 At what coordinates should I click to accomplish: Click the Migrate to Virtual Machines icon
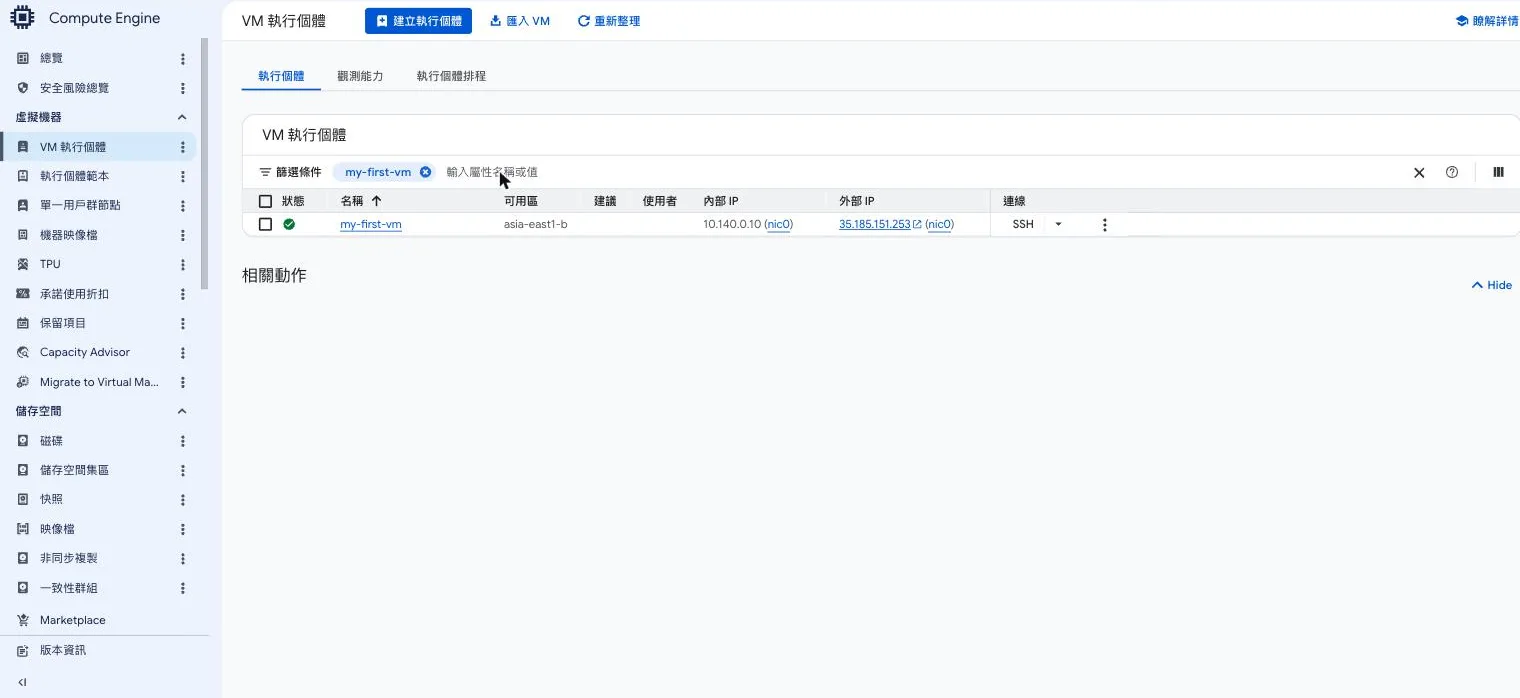[23, 382]
